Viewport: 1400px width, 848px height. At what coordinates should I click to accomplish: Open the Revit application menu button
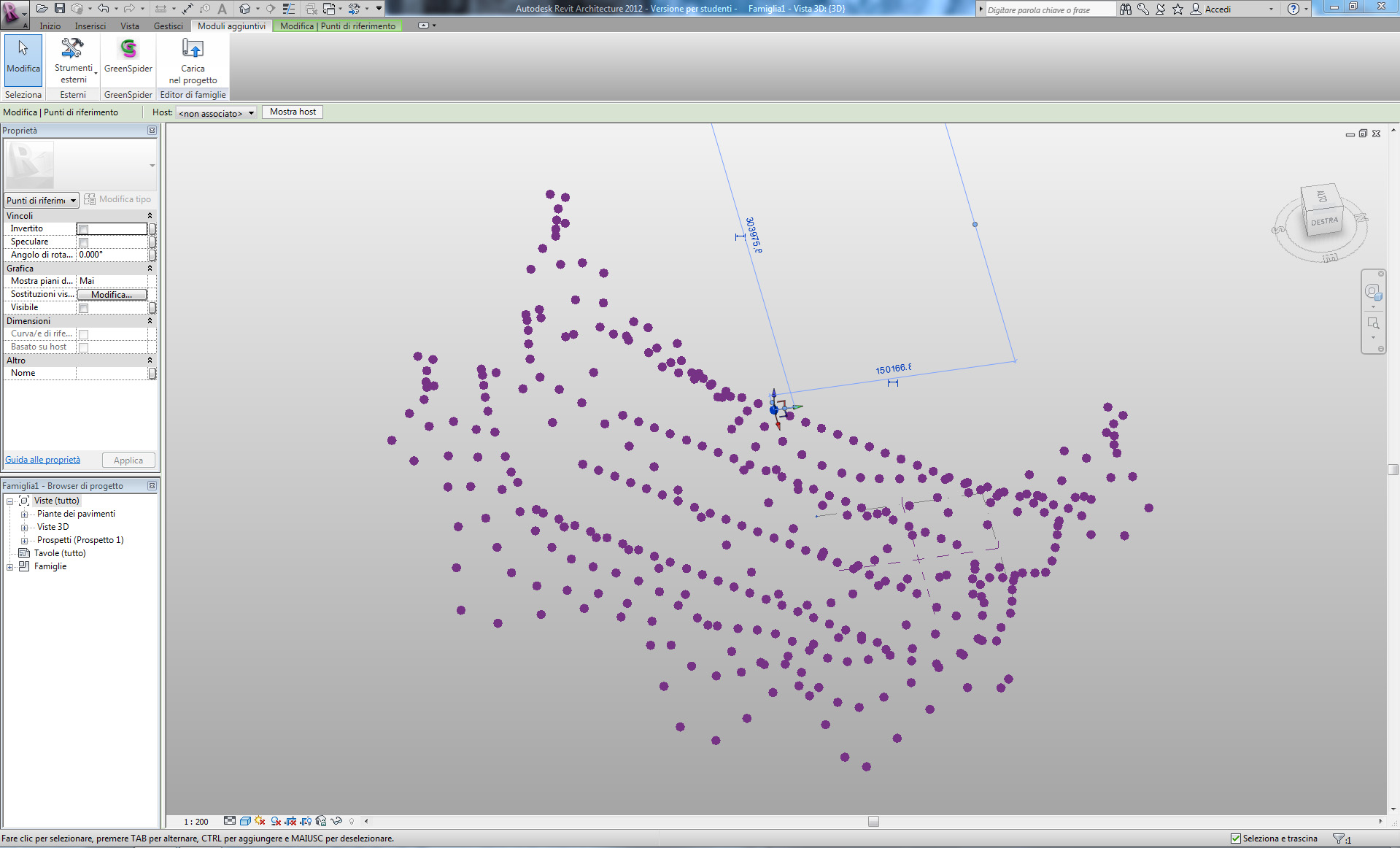[x=14, y=13]
